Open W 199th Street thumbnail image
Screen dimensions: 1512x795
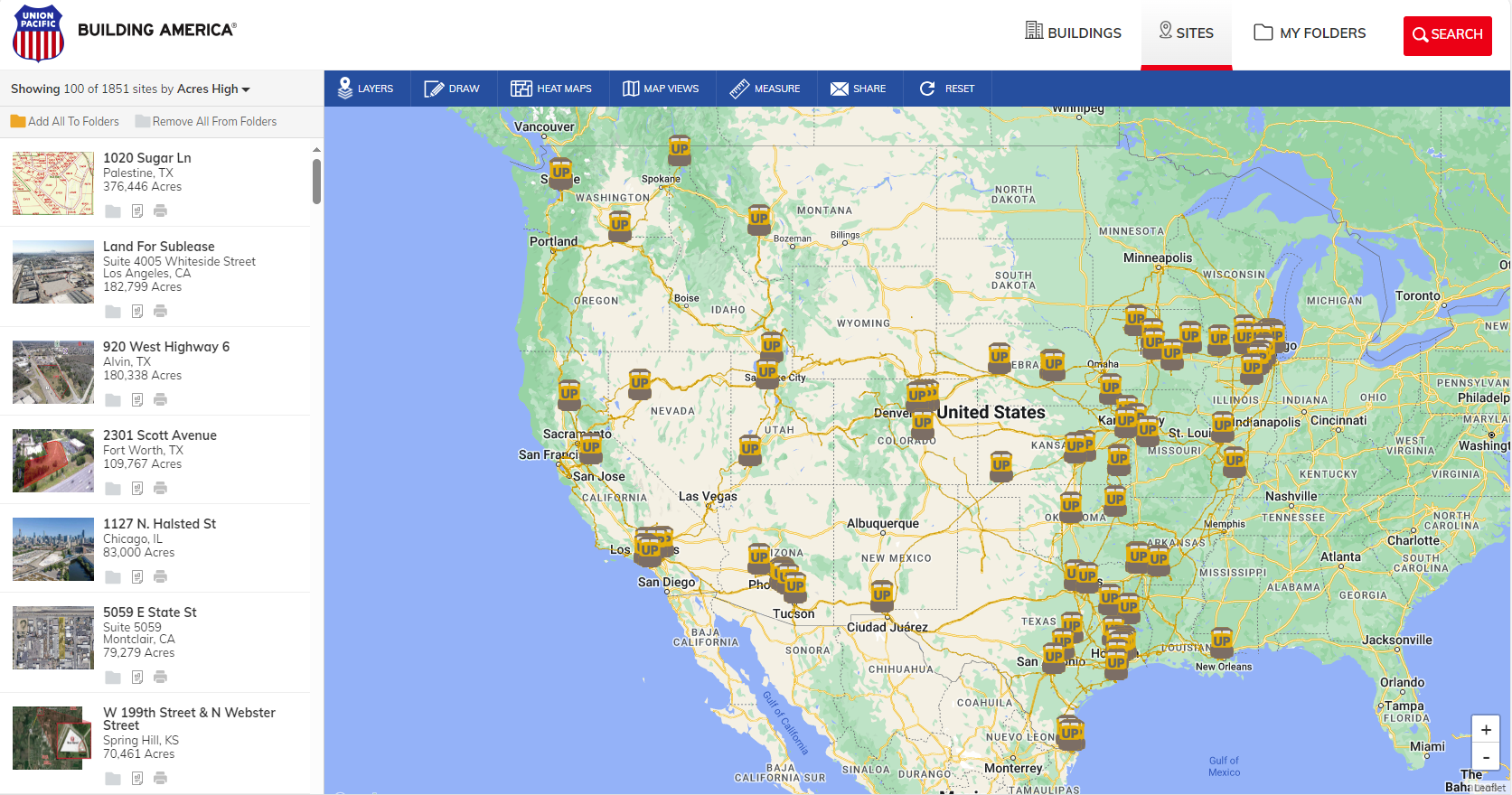(x=52, y=738)
